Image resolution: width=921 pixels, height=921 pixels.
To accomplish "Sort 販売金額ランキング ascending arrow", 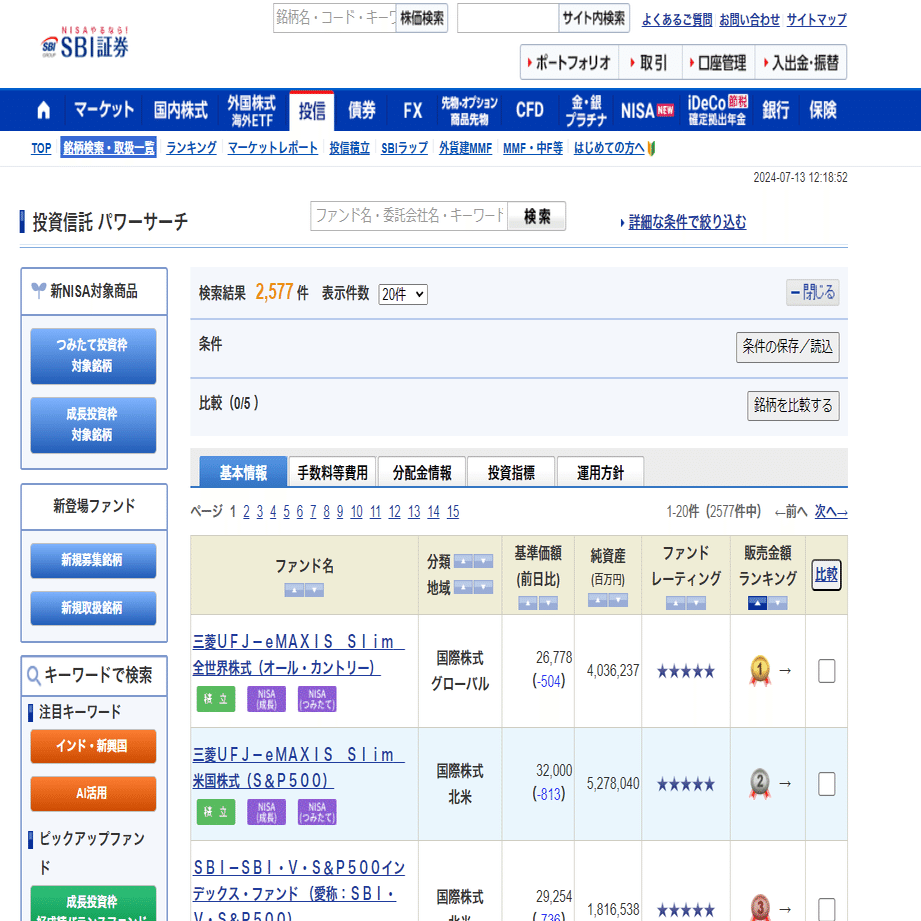I will click(x=757, y=603).
